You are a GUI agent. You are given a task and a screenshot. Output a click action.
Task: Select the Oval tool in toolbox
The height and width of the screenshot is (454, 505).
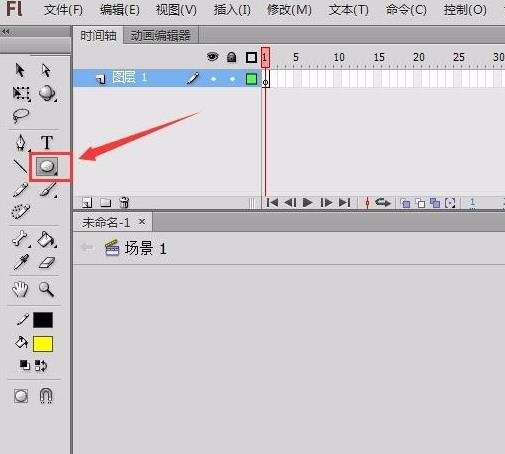[47, 166]
